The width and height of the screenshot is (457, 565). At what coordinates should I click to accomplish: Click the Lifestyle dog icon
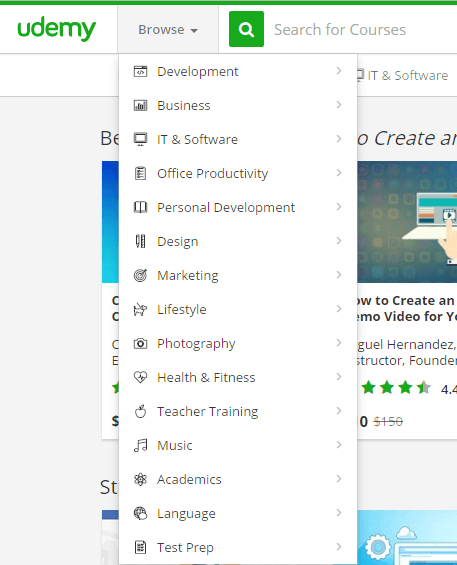pos(141,309)
